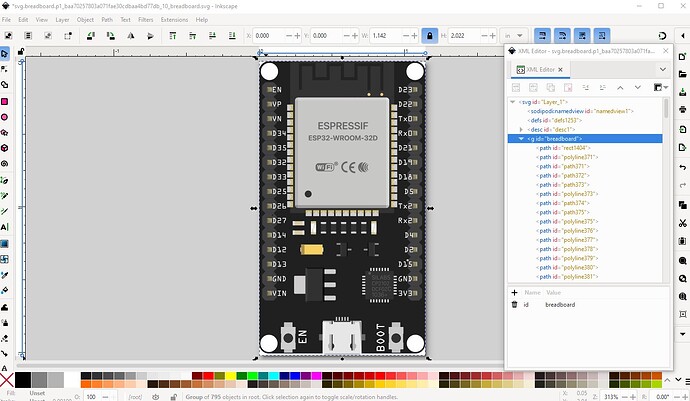The image size is (690, 401).
Task: Toggle move patterns with object
Action: pos(602,36)
